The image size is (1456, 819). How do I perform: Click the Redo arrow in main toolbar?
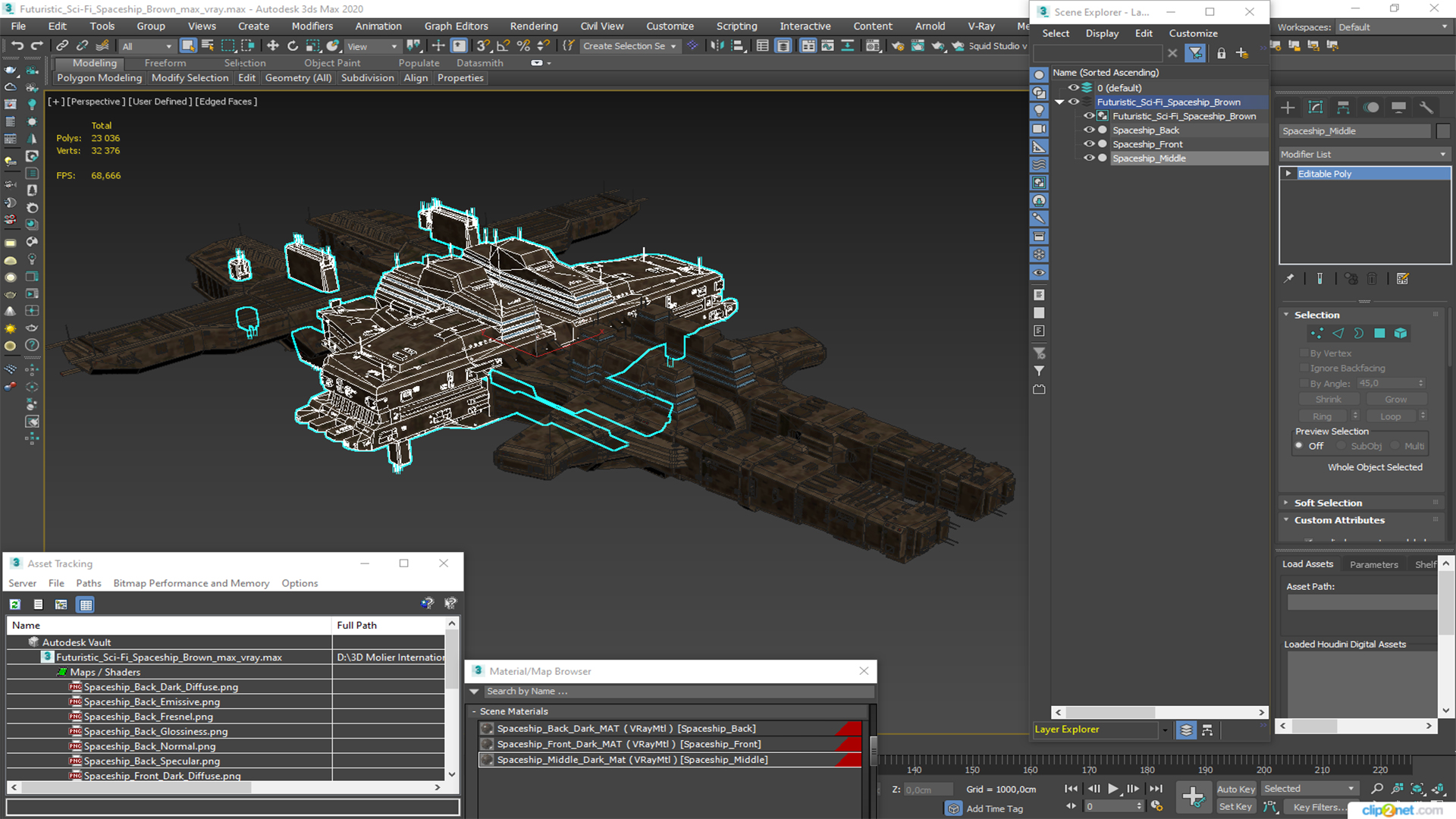[x=36, y=46]
